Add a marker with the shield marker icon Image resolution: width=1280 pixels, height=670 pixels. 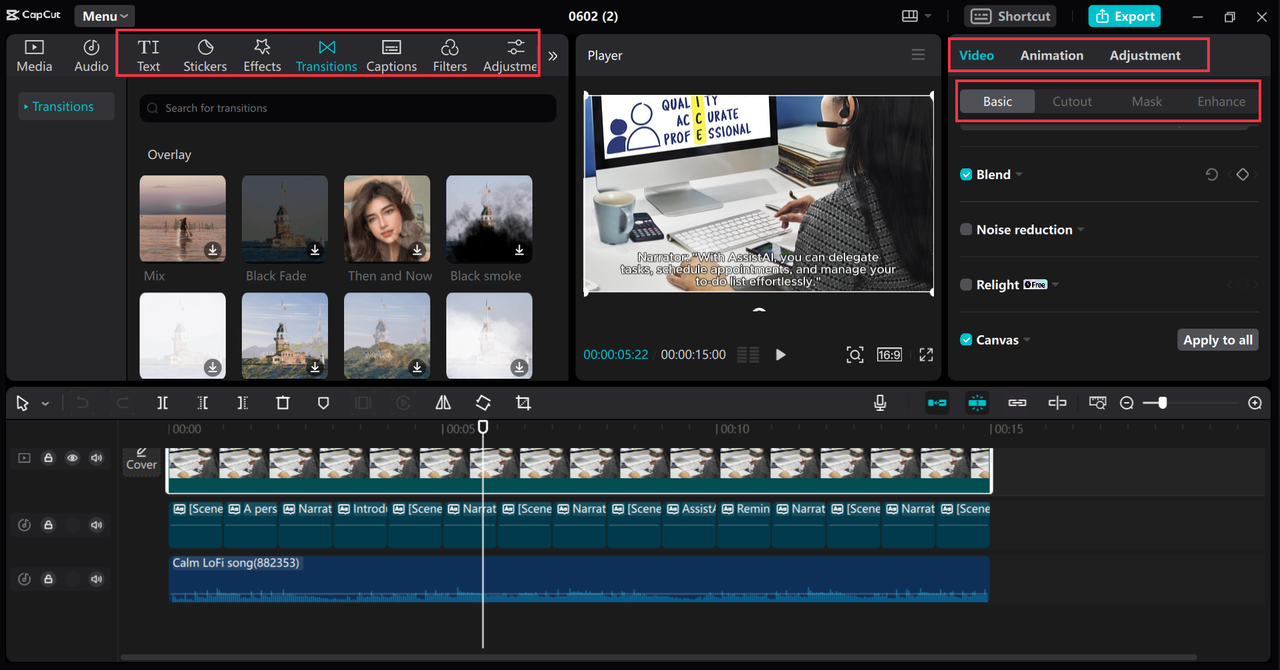coord(323,403)
